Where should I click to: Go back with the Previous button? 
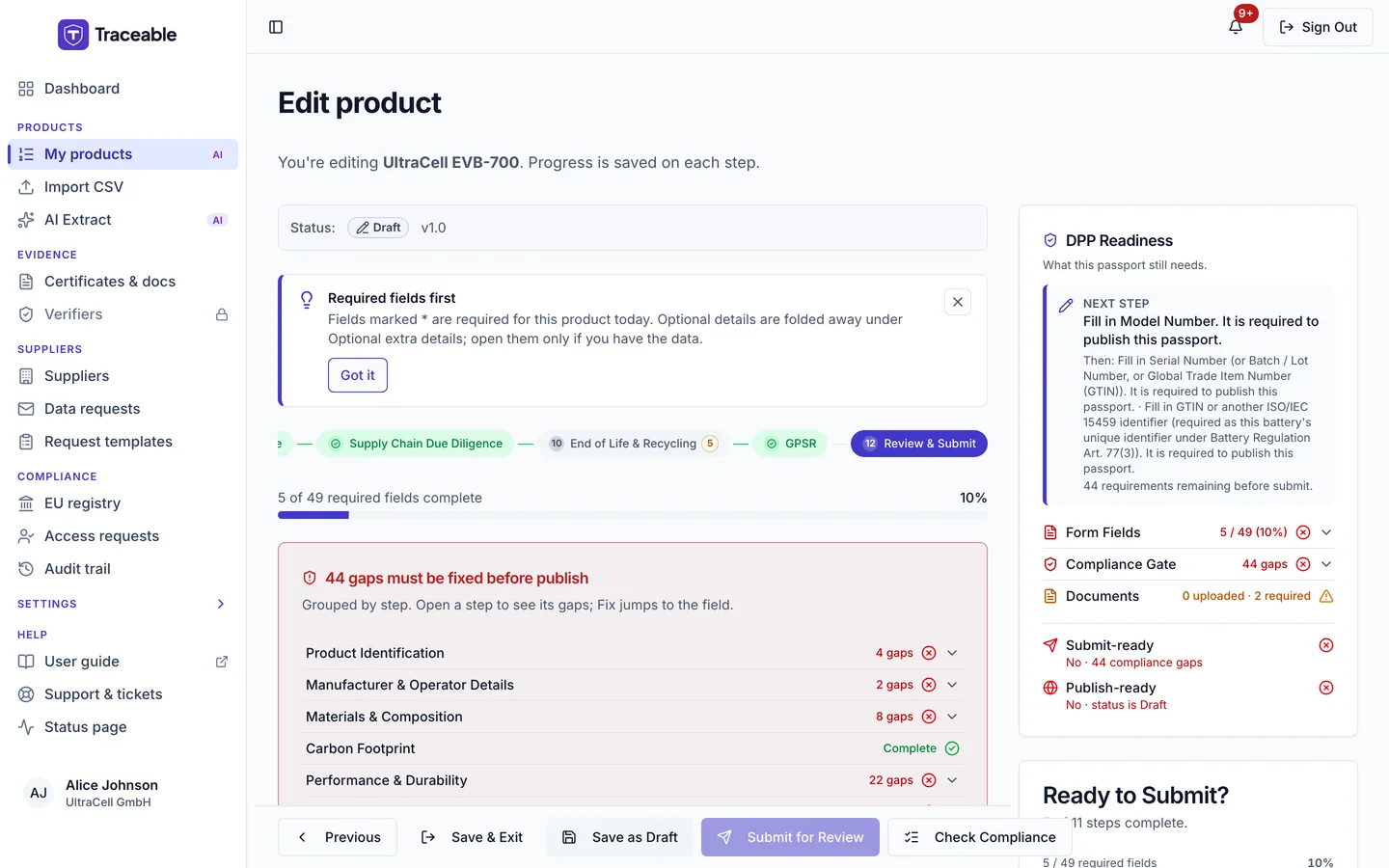(x=338, y=837)
